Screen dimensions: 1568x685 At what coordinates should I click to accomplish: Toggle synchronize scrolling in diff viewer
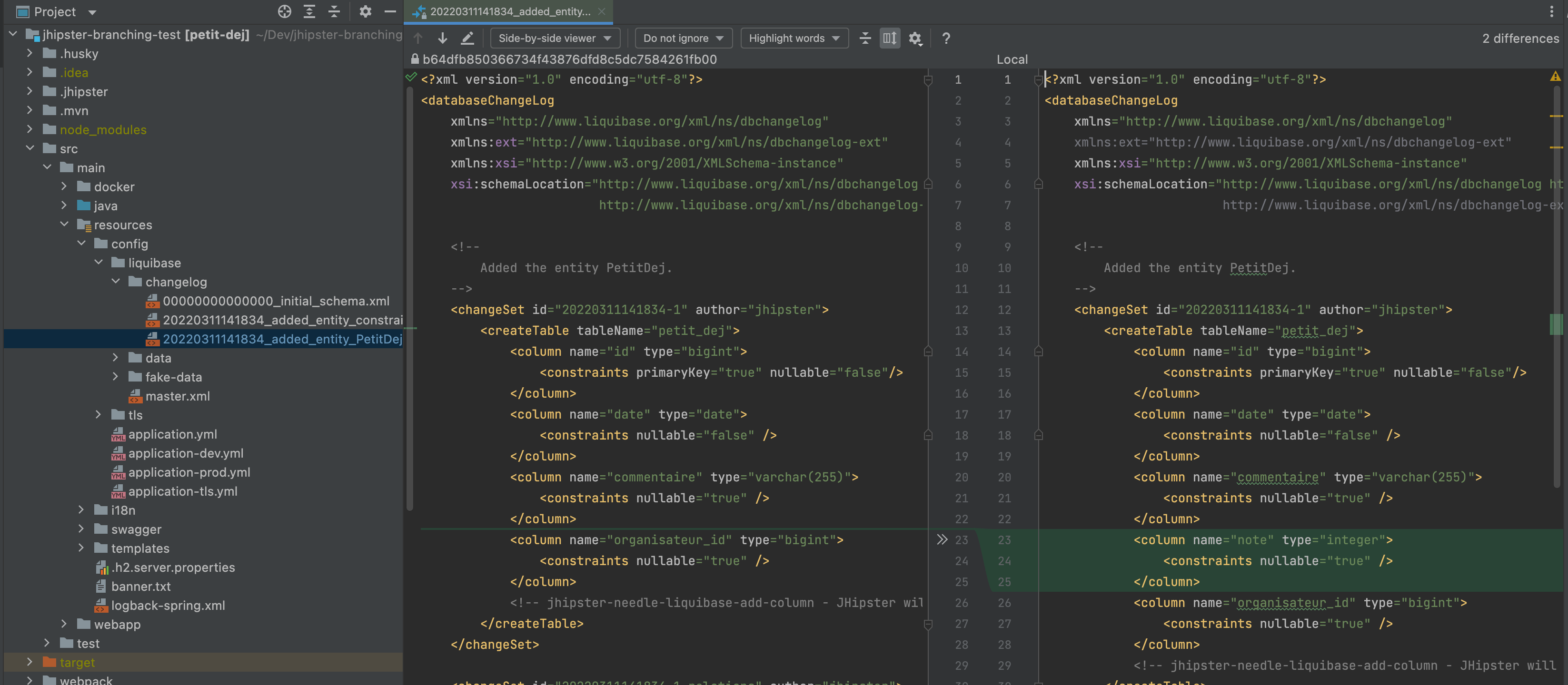pyautogui.click(x=889, y=39)
